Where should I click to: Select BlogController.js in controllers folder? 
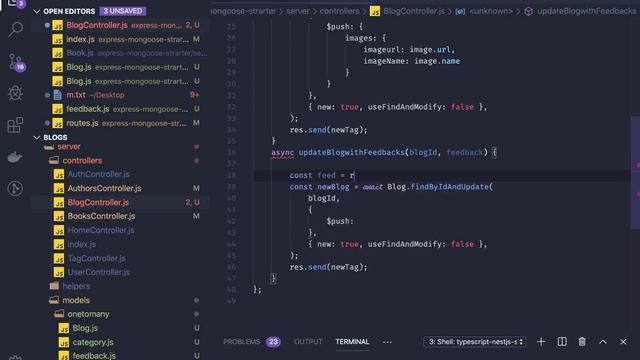coord(98,202)
